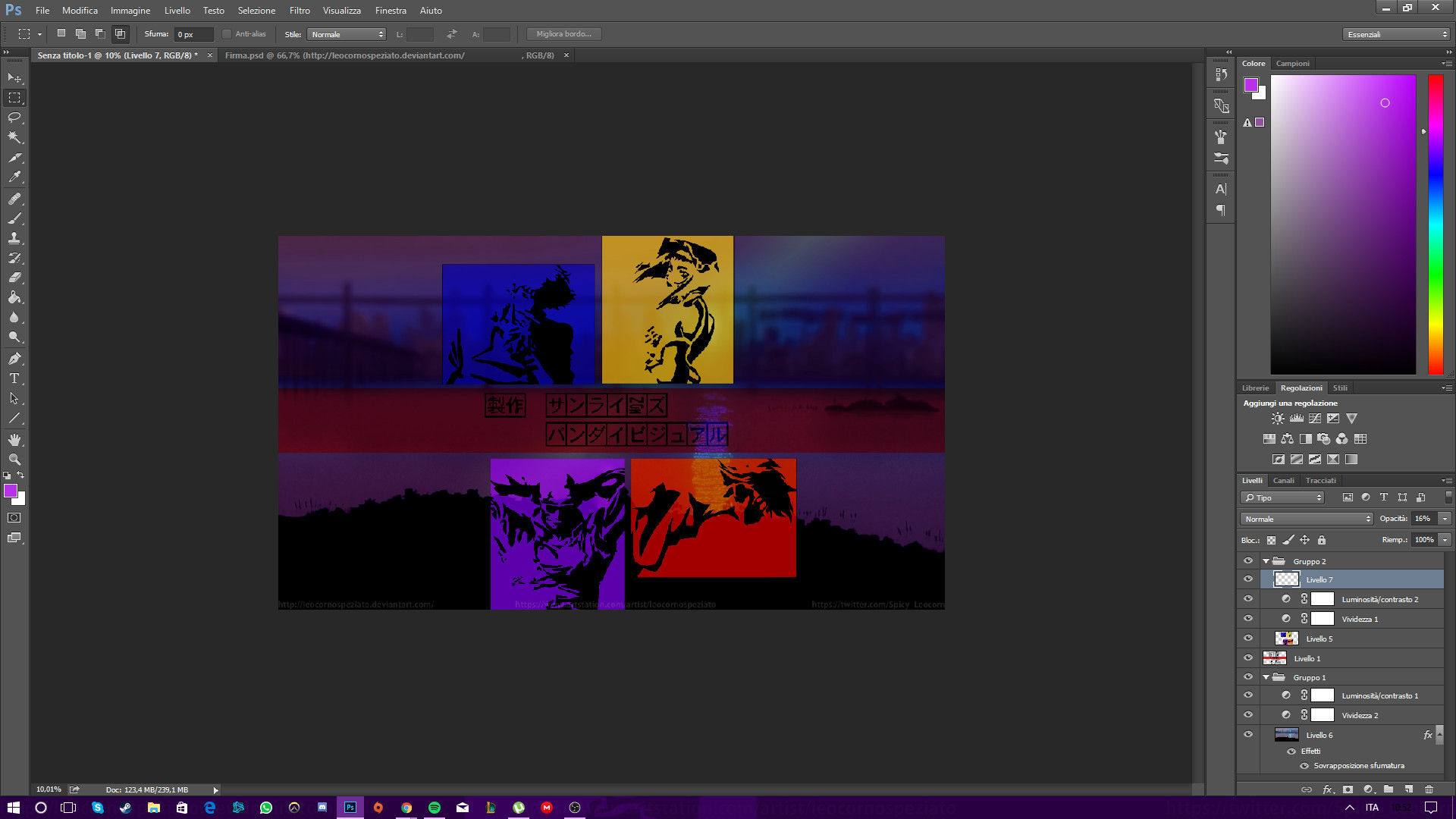Filter layers by text type
The image size is (1456, 819).
pyautogui.click(x=1384, y=497)
